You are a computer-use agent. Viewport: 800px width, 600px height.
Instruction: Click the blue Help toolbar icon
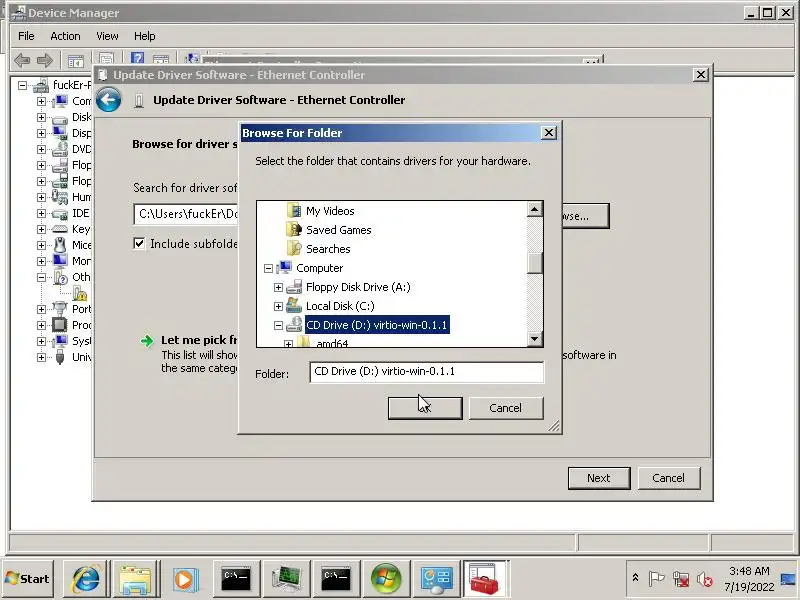[137, 59]
